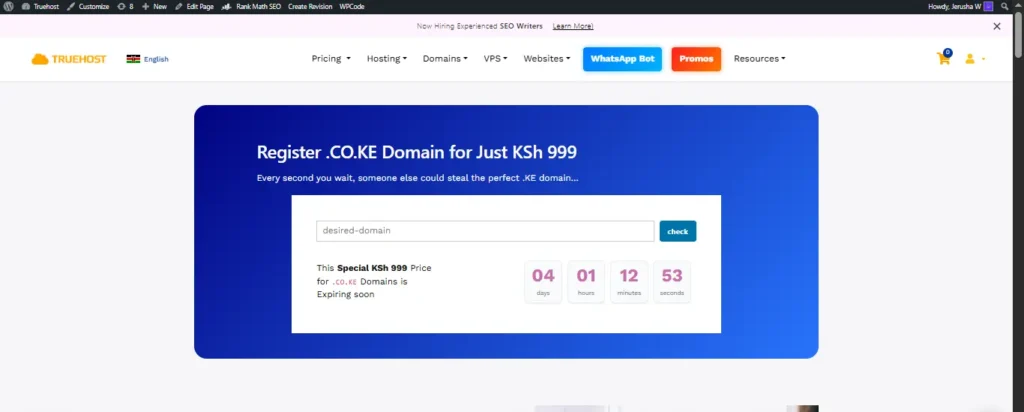Click the Truehost cloud logo
The image size is (1024, 412).
point(69,59)
